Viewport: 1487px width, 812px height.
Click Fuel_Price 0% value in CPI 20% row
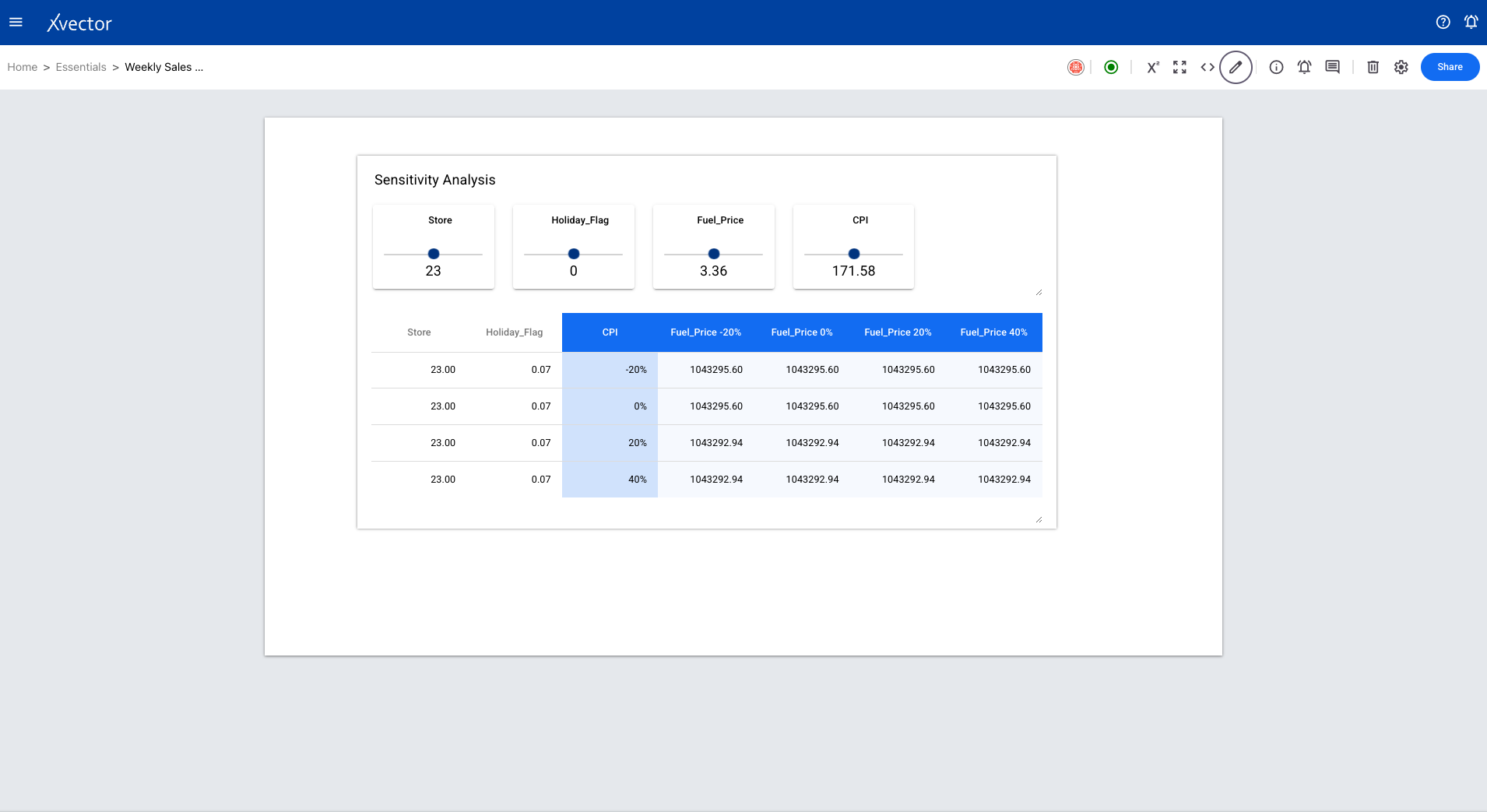coord(812,443)
